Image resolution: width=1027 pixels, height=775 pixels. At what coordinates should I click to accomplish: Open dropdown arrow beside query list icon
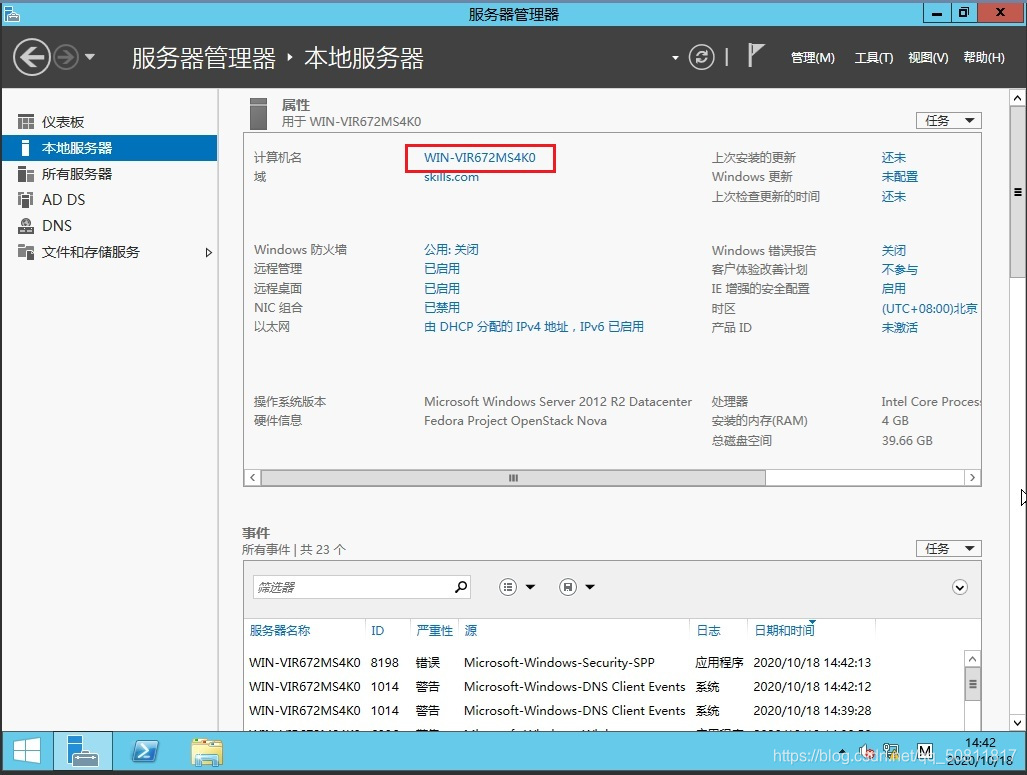[531, 587]
